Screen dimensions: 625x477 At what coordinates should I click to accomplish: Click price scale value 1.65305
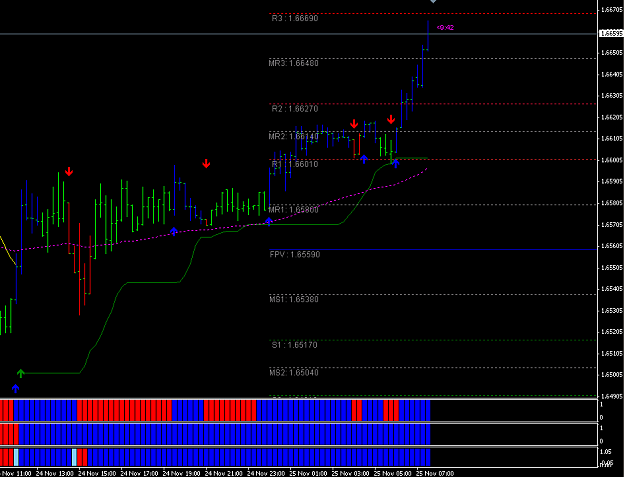click(x=611, y=310)
